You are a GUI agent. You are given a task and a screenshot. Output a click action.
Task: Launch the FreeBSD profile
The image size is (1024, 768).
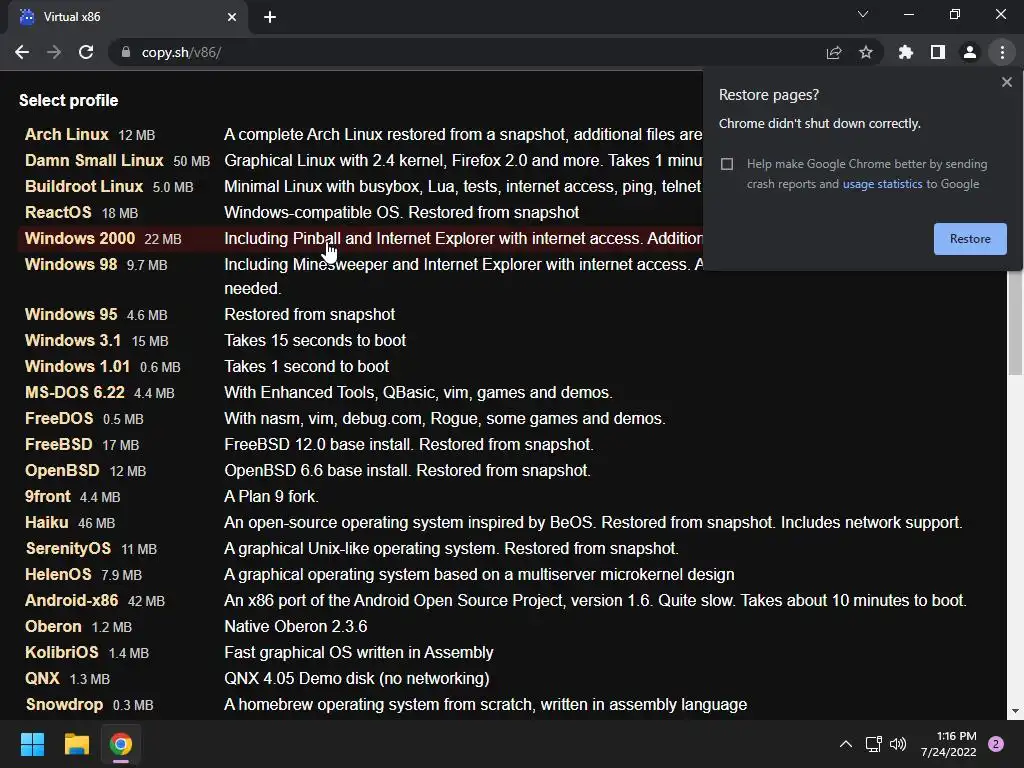(x=59, y=445)
